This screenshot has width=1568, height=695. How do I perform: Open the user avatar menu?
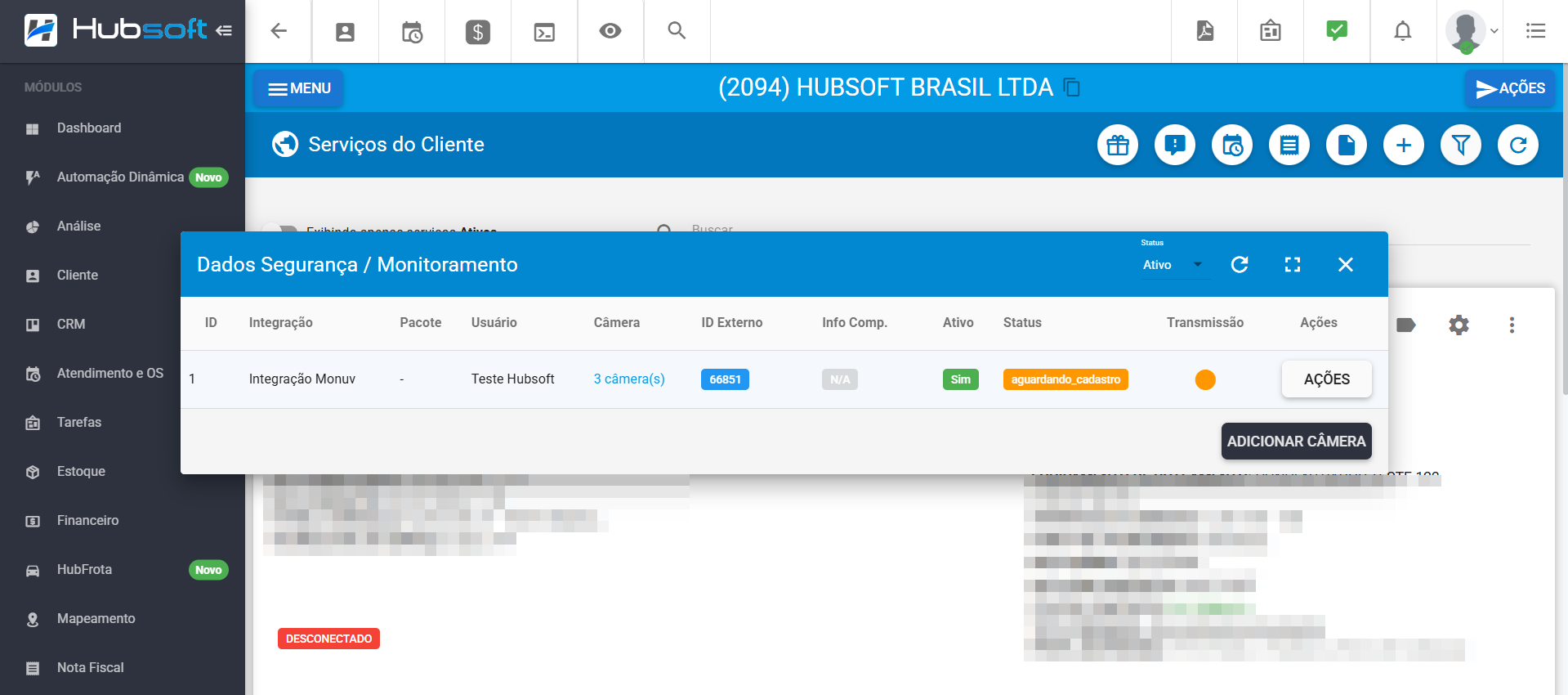pyautogui.click(x=1470, y=32)
